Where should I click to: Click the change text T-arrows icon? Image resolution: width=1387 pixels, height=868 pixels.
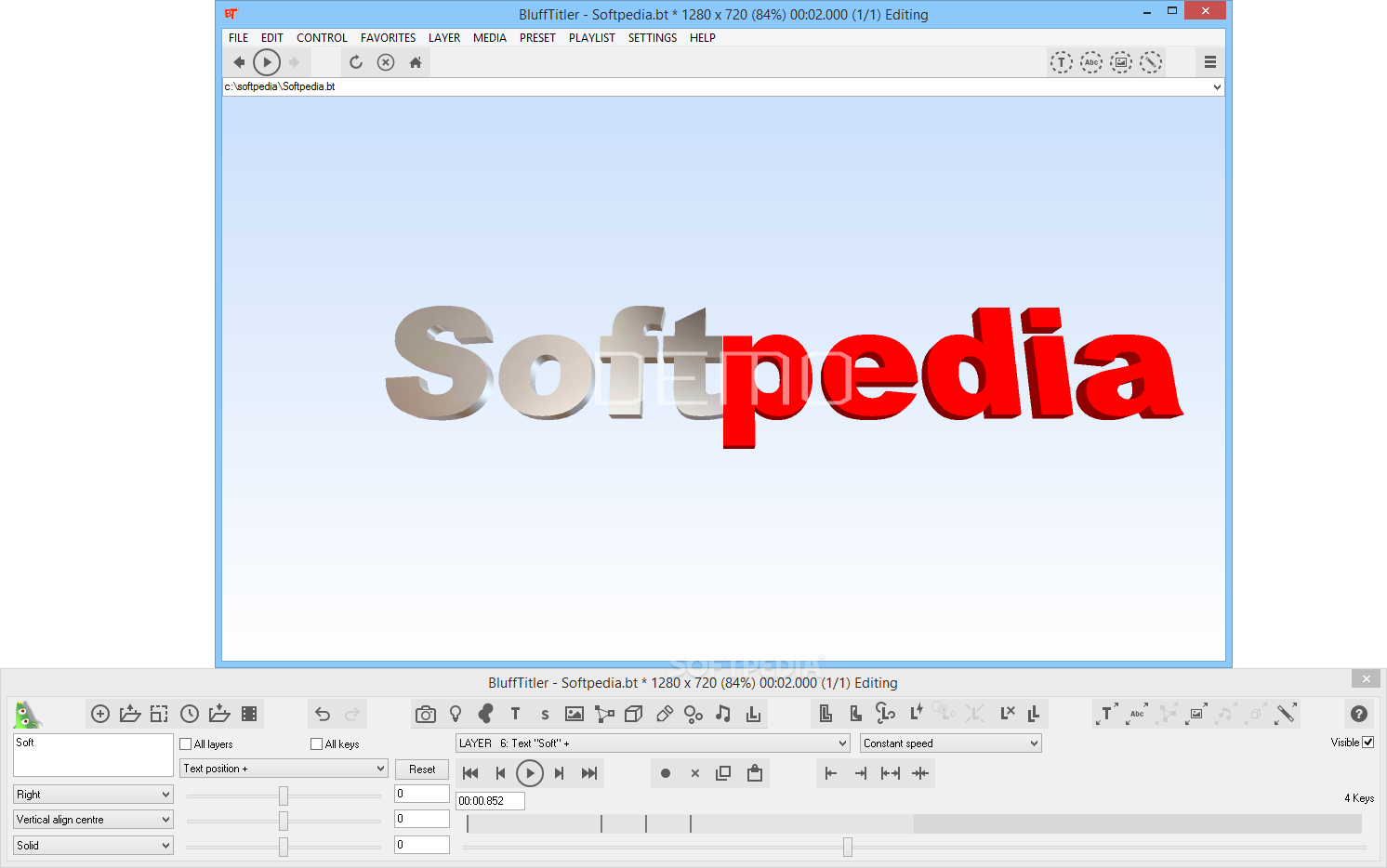click(1108, 714)
